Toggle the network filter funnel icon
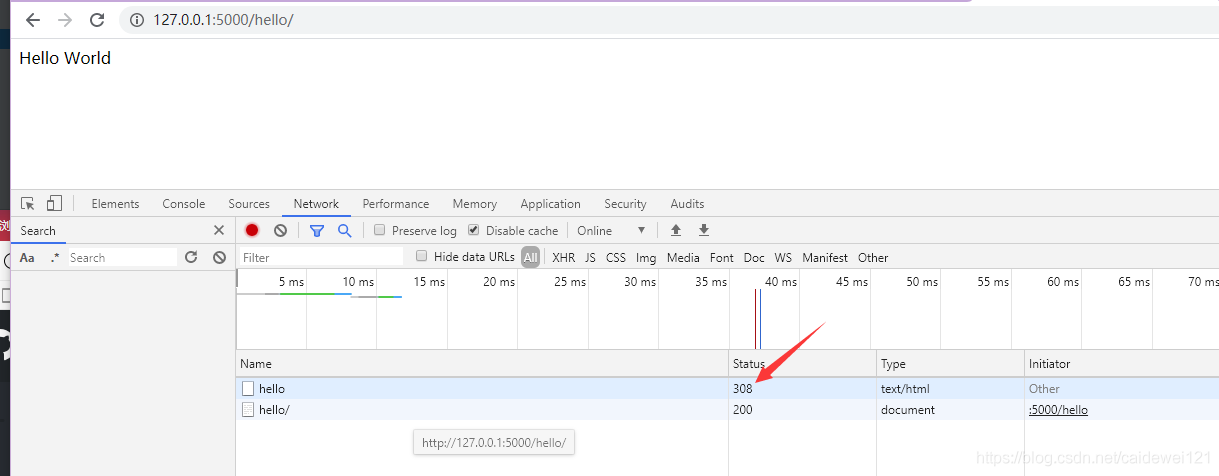 pyautogui.click(x=317, y=230)
